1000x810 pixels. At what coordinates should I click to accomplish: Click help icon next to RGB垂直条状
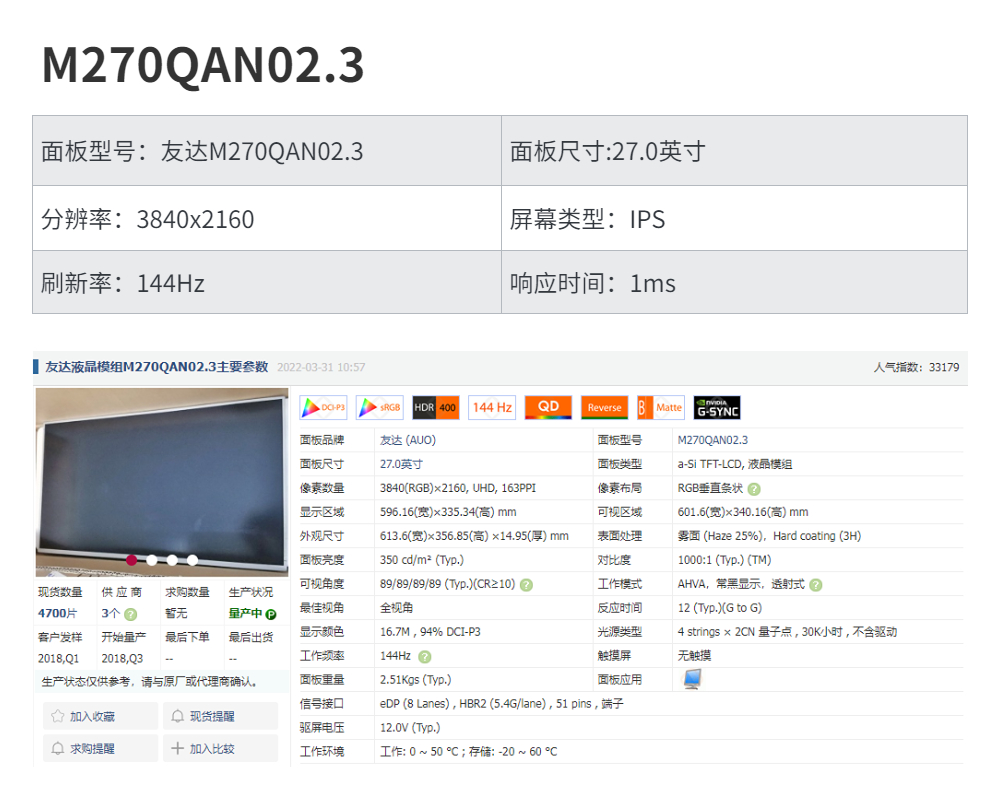point(754,489)
